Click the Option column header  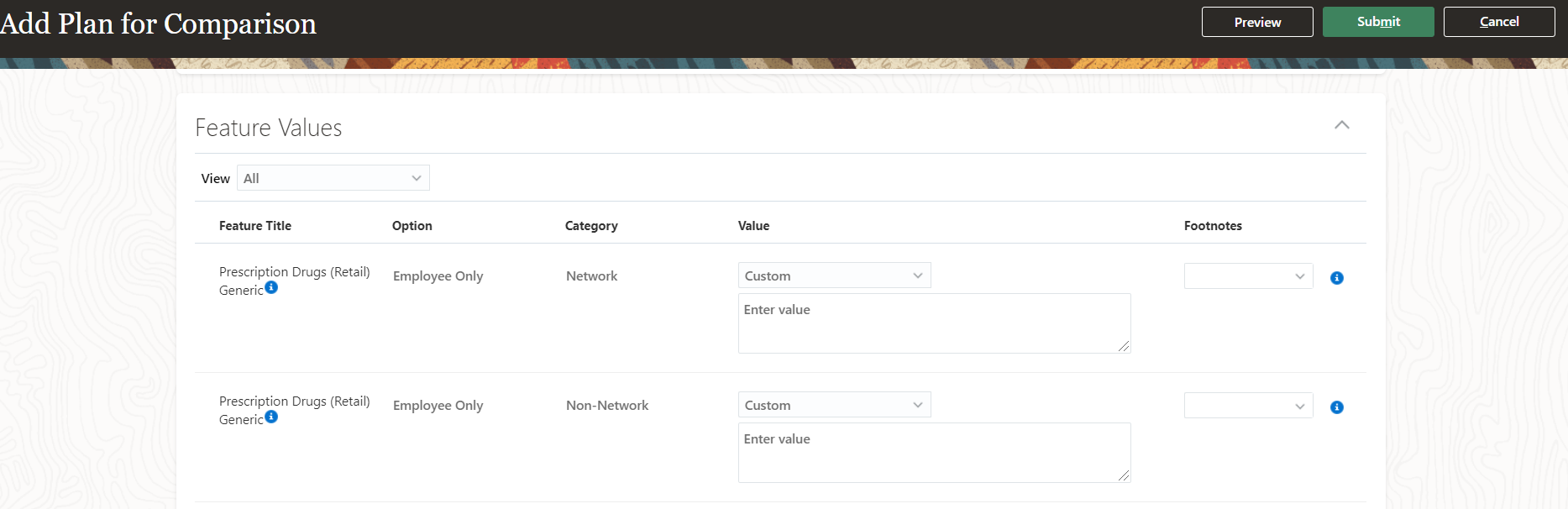[412, 226]
